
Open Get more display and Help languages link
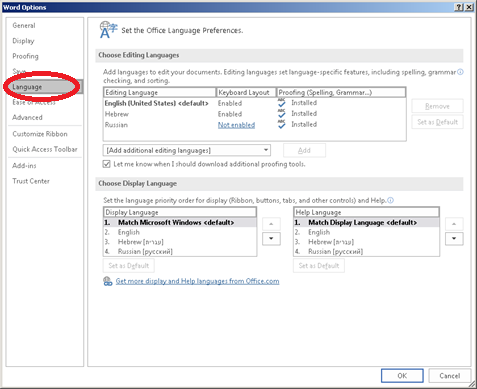click(197, 281)
